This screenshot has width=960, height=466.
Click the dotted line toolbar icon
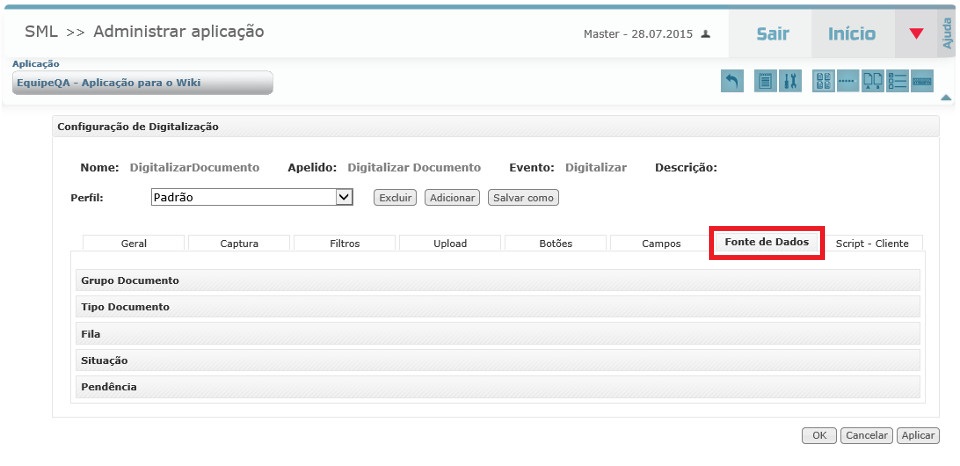pyautogui.click(x=848, y=82)
